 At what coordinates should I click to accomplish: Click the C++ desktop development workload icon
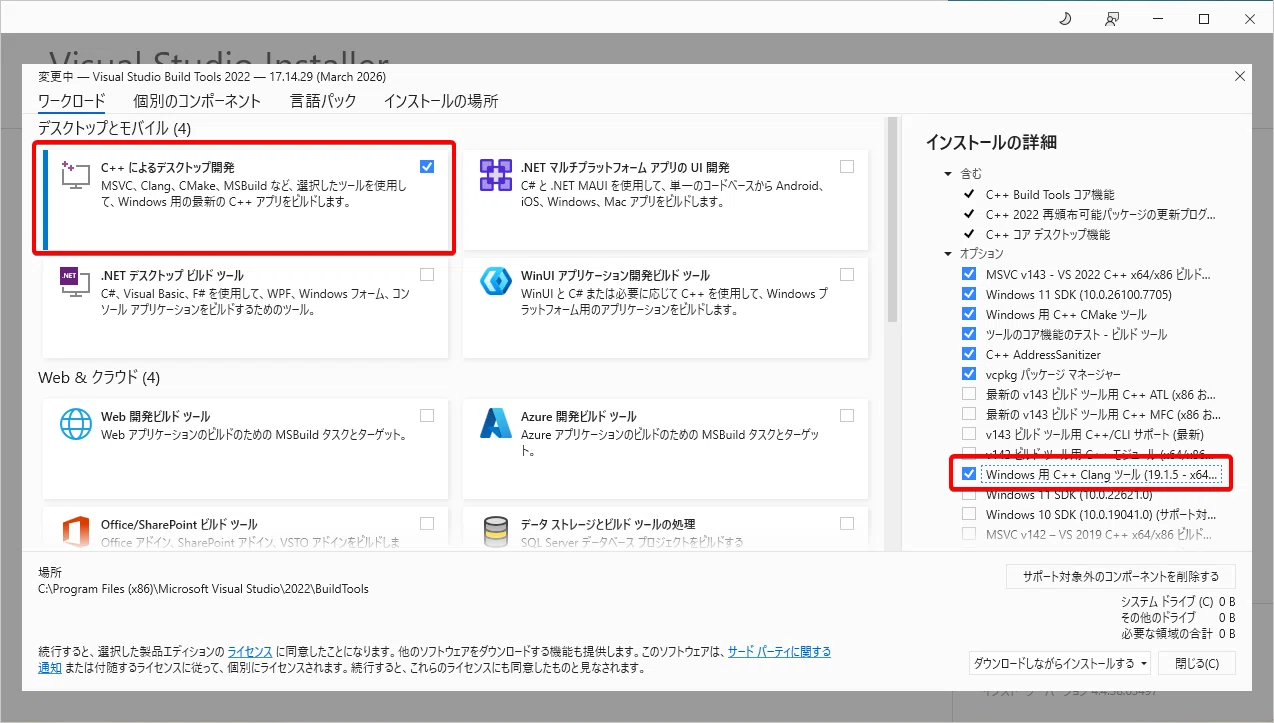coord(77,175)
